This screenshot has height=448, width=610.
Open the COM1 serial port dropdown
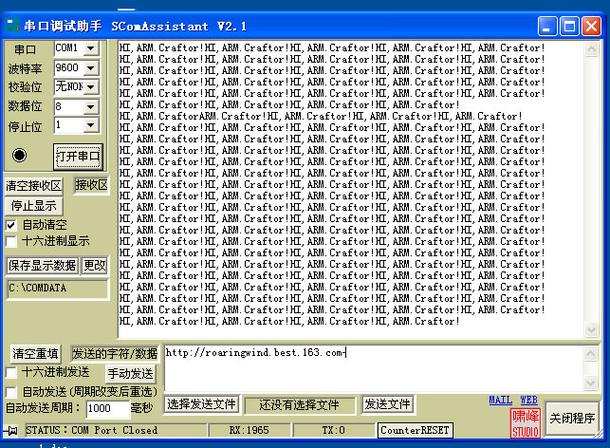point(91,49)
